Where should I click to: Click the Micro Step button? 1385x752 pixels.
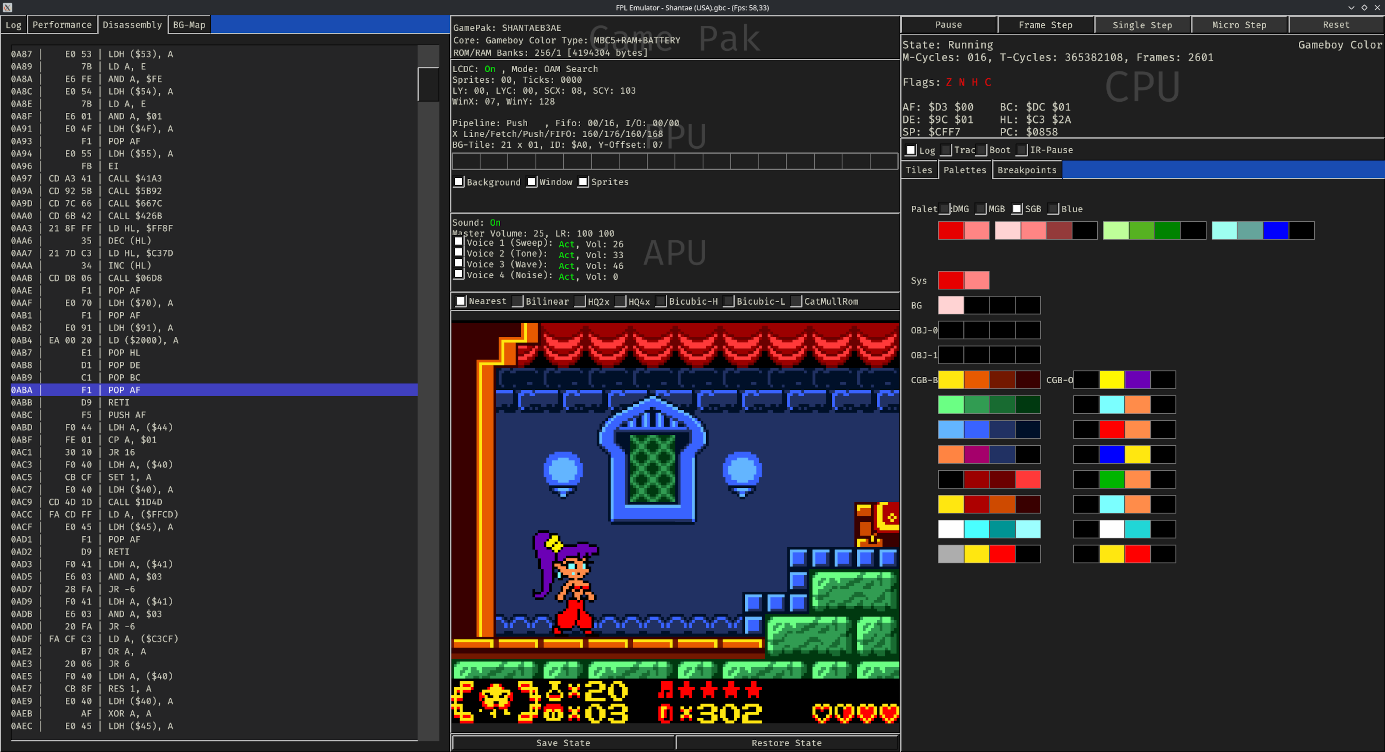click(x=1239, y=25)
